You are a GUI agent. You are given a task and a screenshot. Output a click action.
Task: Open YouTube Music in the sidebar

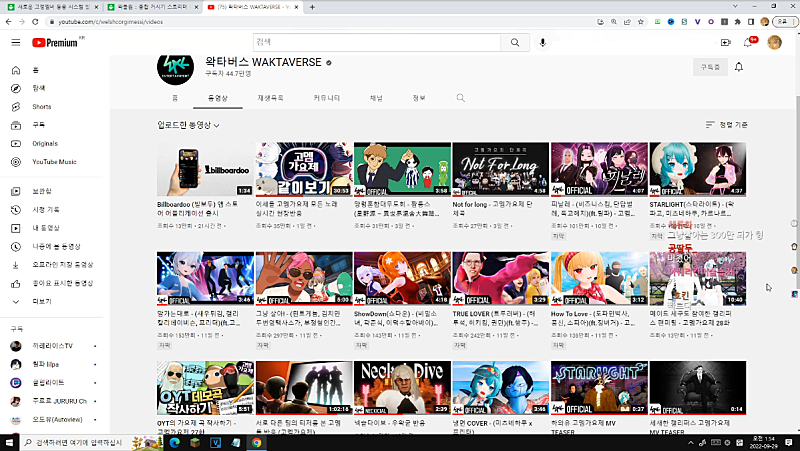pos(54,161)
